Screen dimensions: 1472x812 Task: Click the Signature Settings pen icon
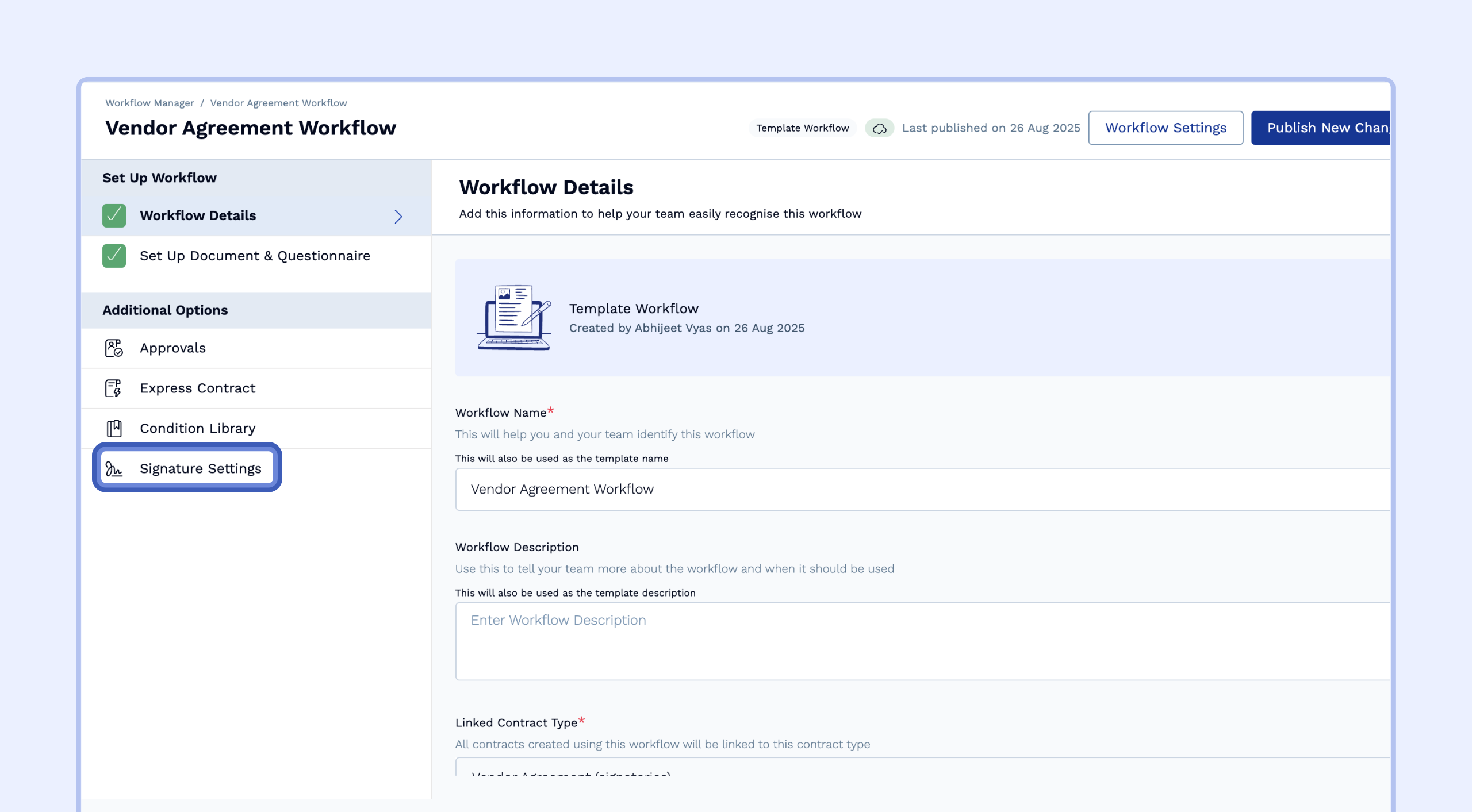[114, 469]
